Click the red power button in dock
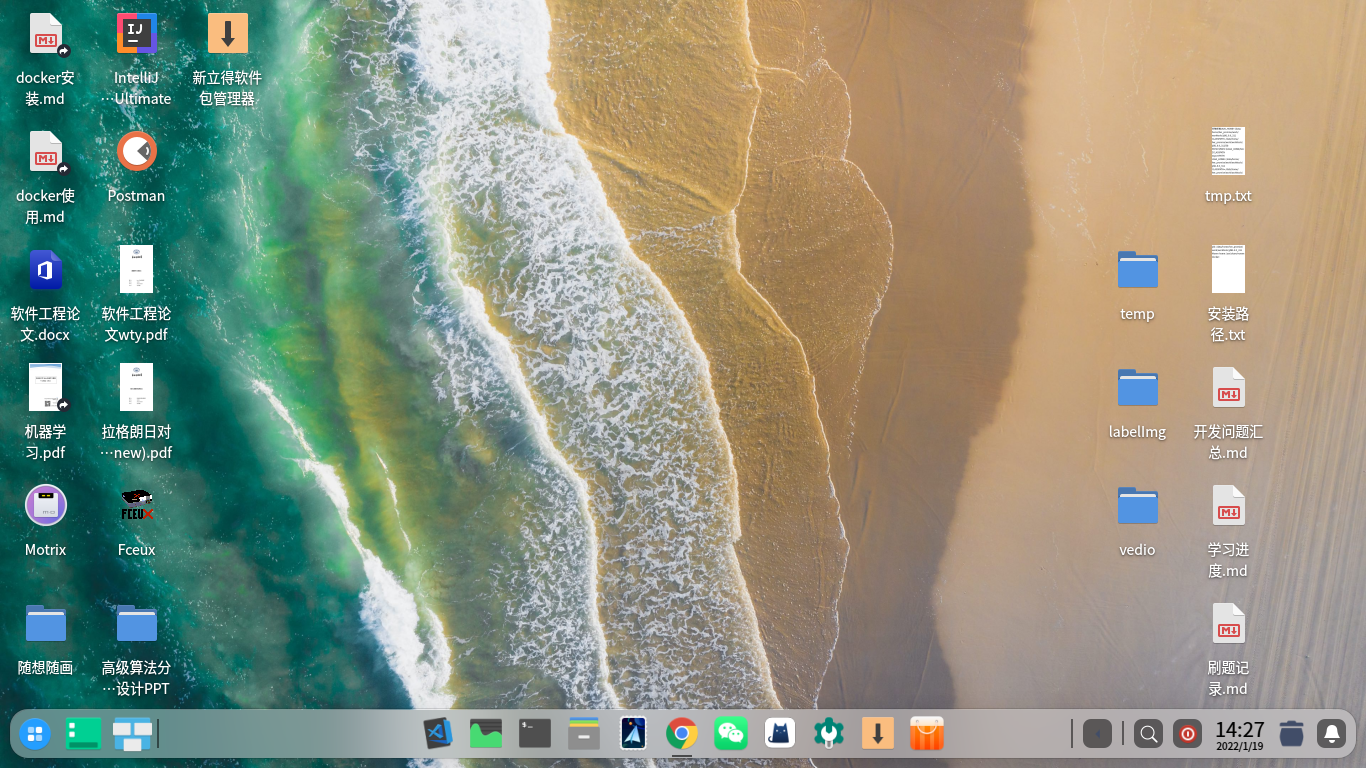The width and height of the screenshot is (1366, 768). (1187, 734)
